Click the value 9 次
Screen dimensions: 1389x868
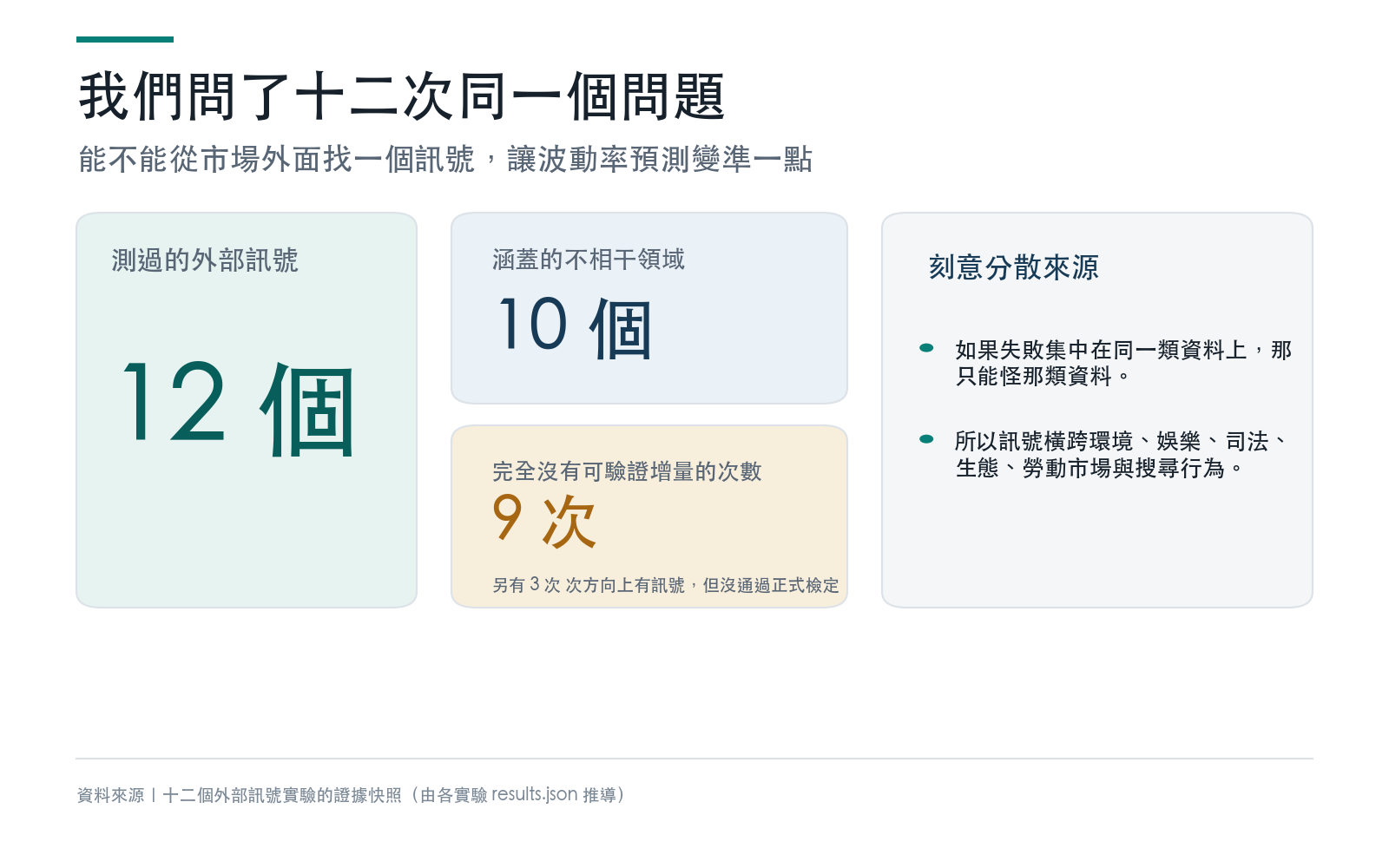[x=544, y=521]
